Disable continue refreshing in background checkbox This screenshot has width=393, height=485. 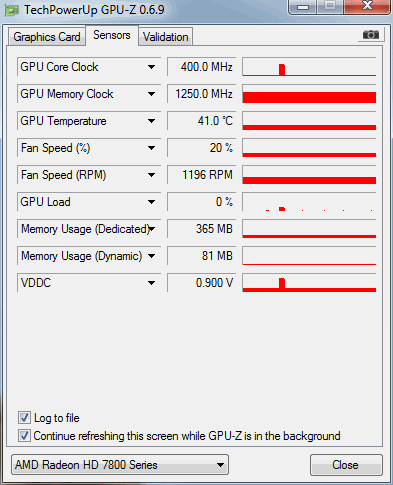24,436
